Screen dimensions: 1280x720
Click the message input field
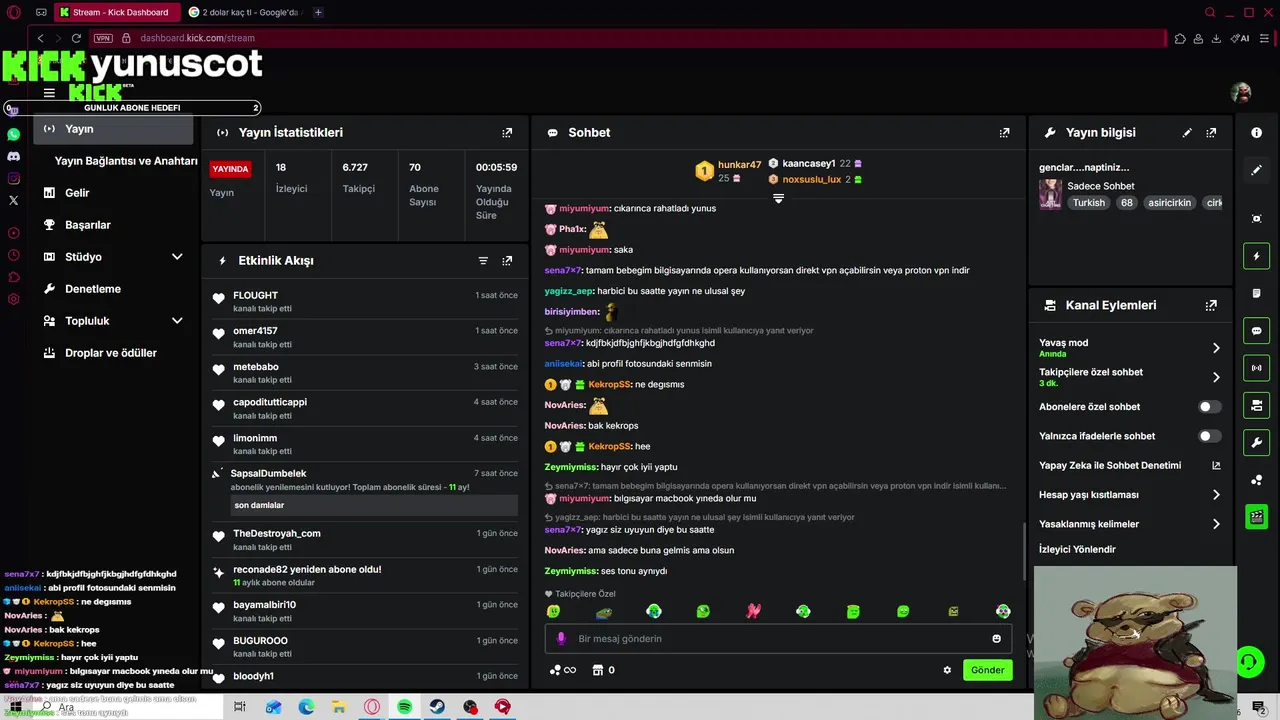(x=778, y=639)
